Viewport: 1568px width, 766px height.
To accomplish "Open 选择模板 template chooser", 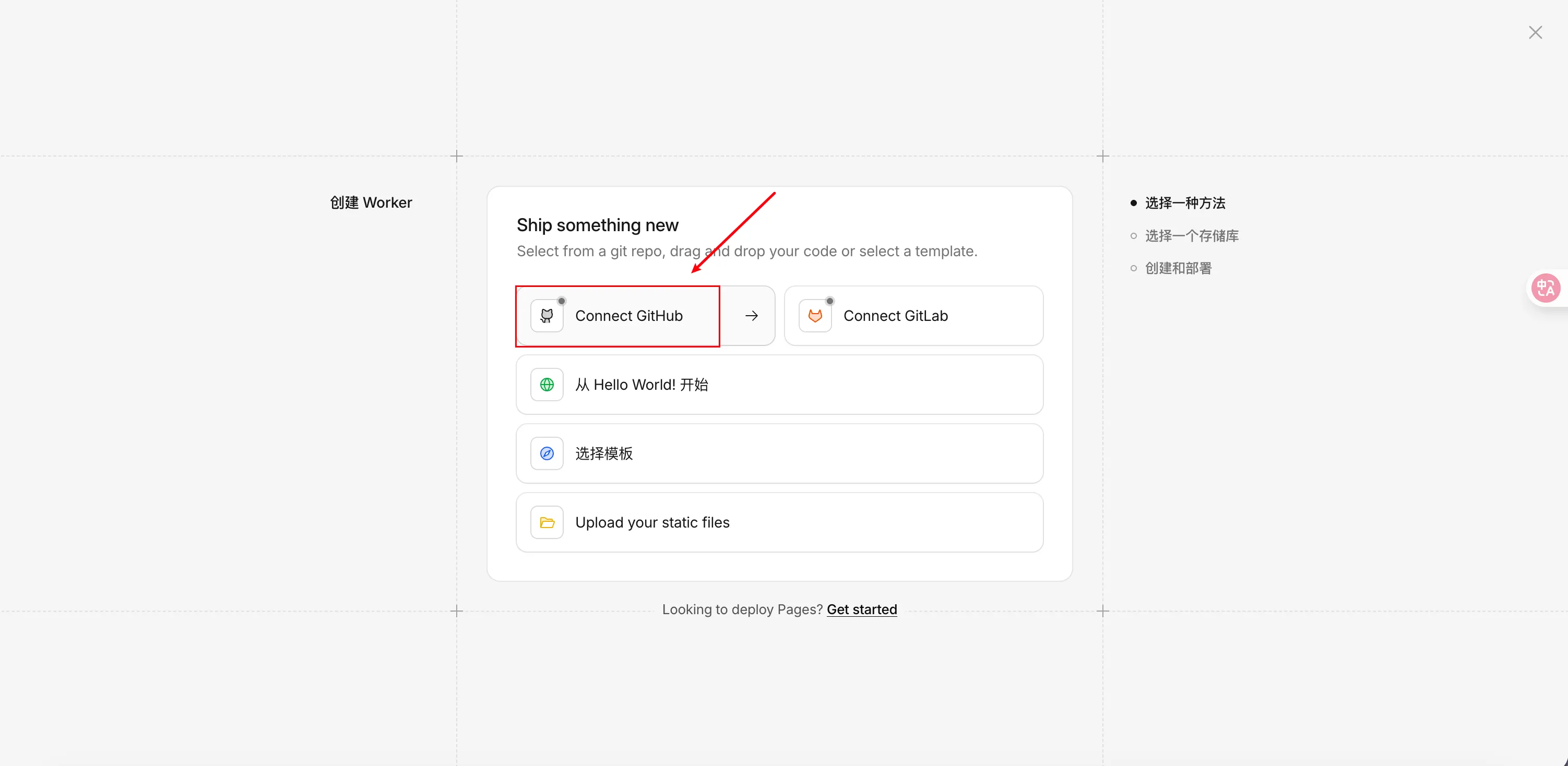I will click(779, 453).
